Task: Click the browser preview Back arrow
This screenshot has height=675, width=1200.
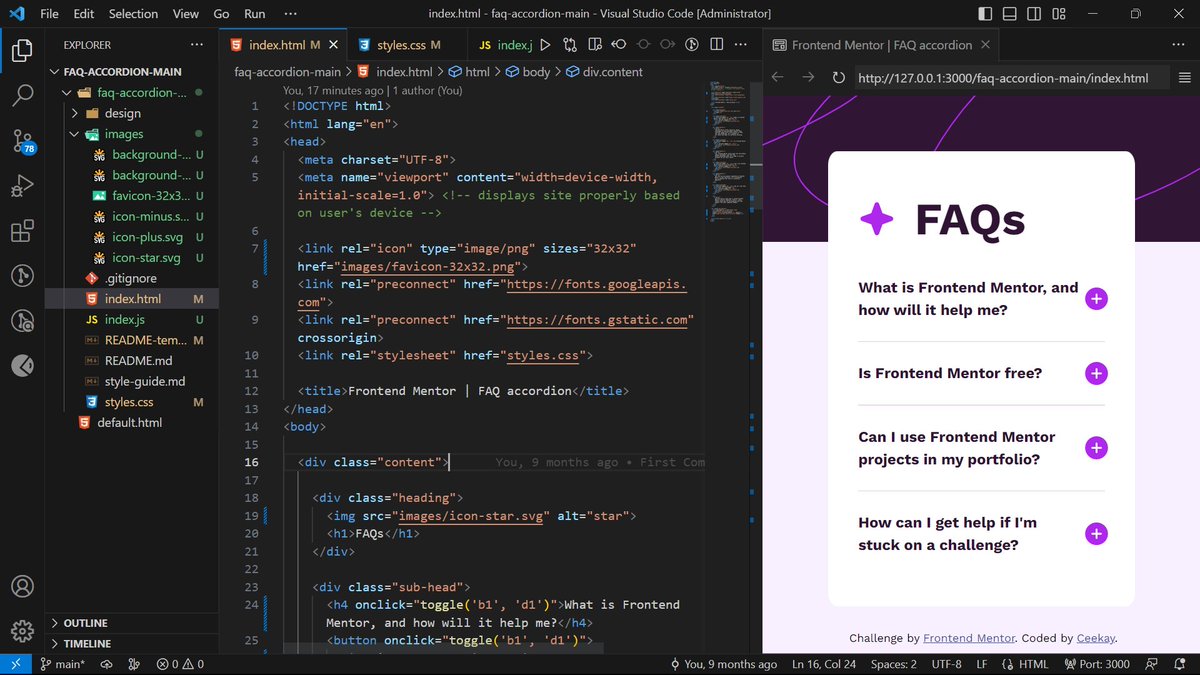Action: point(778,78)
